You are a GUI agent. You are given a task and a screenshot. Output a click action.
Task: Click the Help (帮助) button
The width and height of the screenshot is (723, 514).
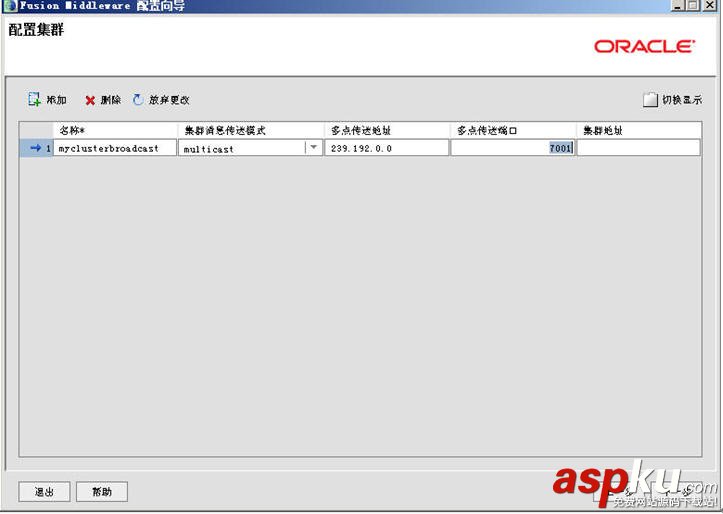click(x=102, y=491)
